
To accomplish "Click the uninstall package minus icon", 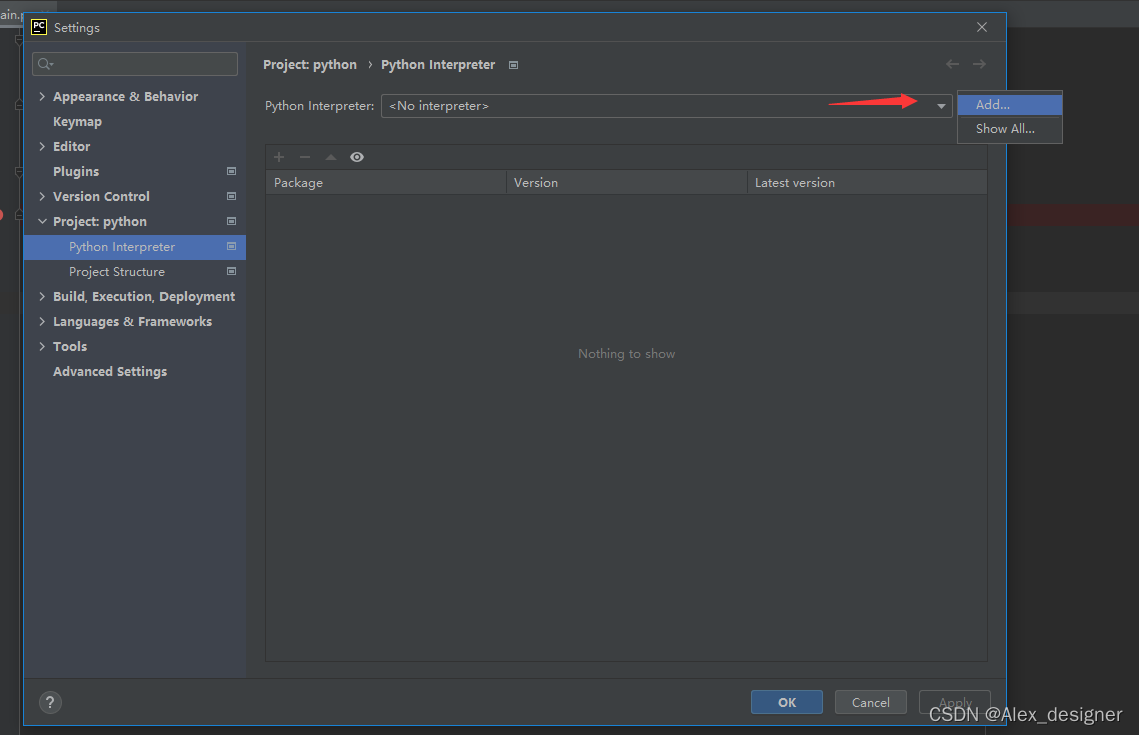I will pyautogui.click(x=305, y=157).
